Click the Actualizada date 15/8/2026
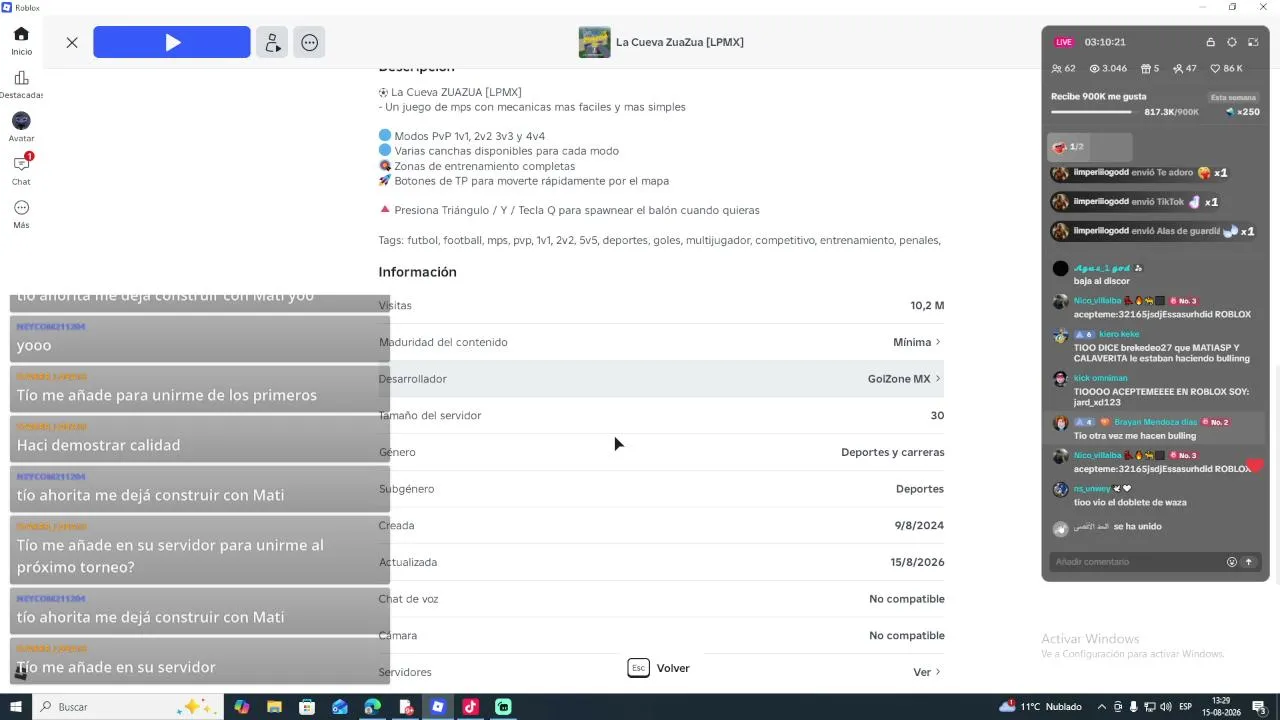The height and width of the screenshot is (720, 1280). click(917, 562)
